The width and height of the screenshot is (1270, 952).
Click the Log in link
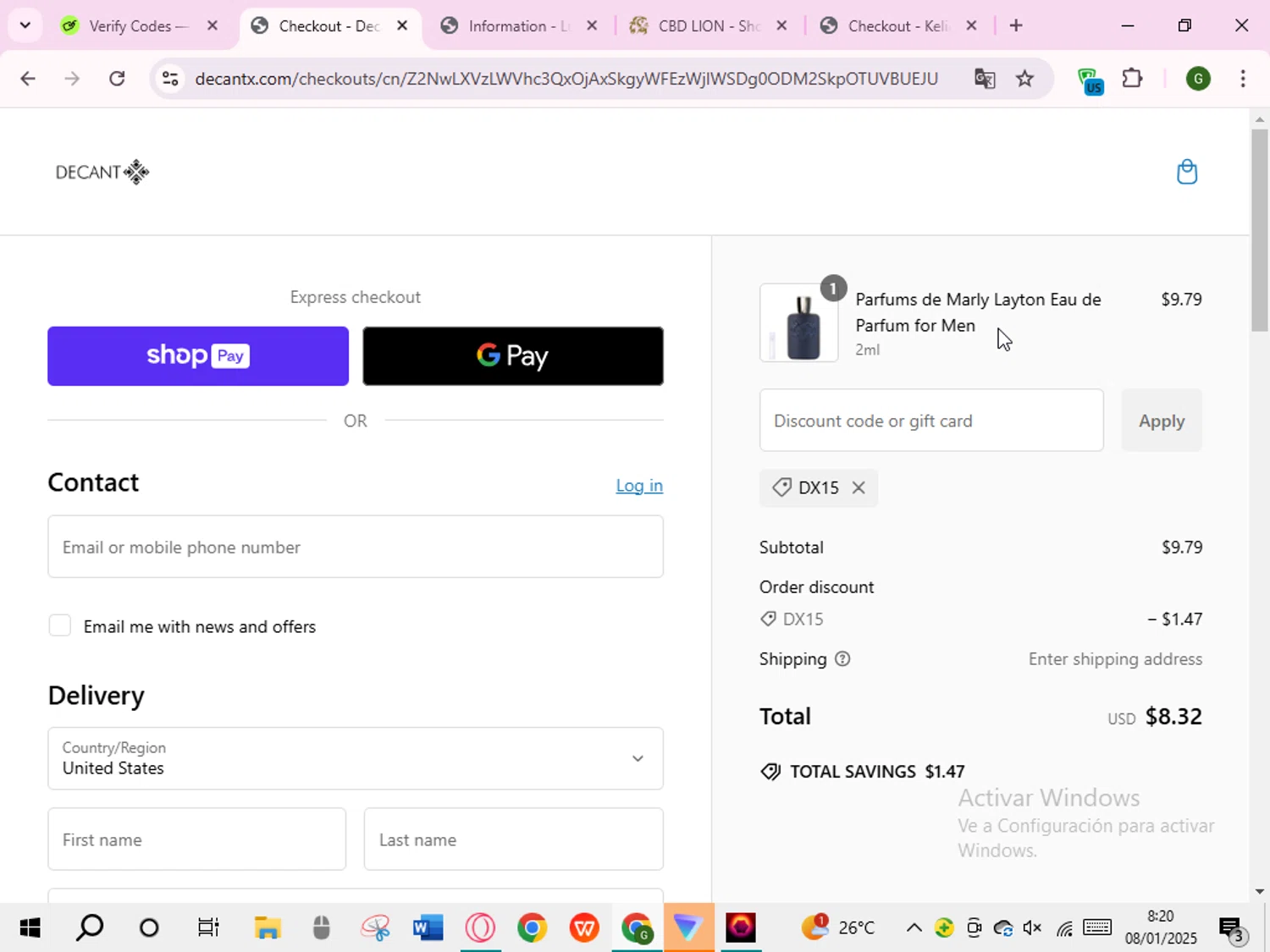point(639,486)
